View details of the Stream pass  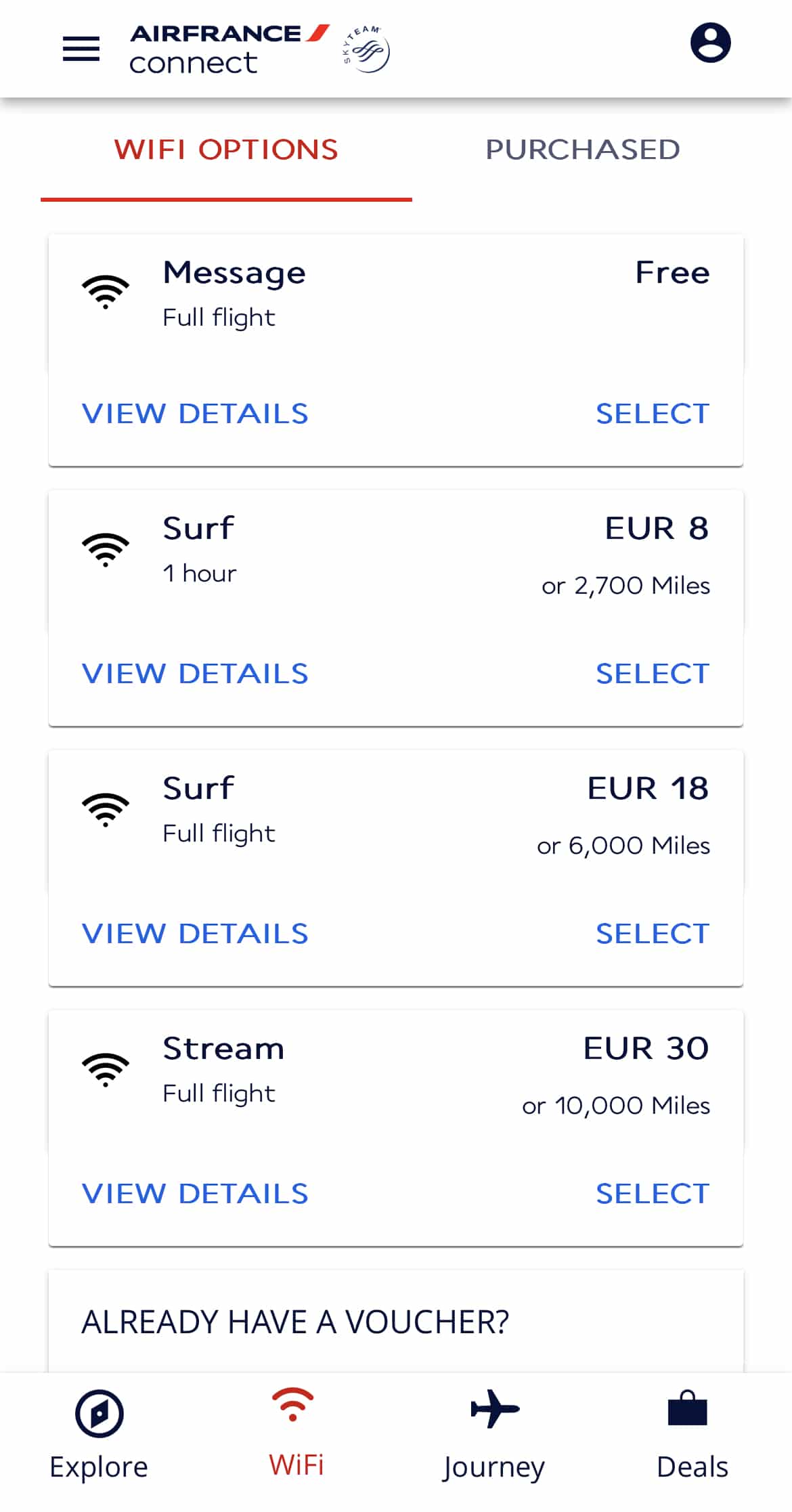pyautogui.click(x=195, y=1194)
